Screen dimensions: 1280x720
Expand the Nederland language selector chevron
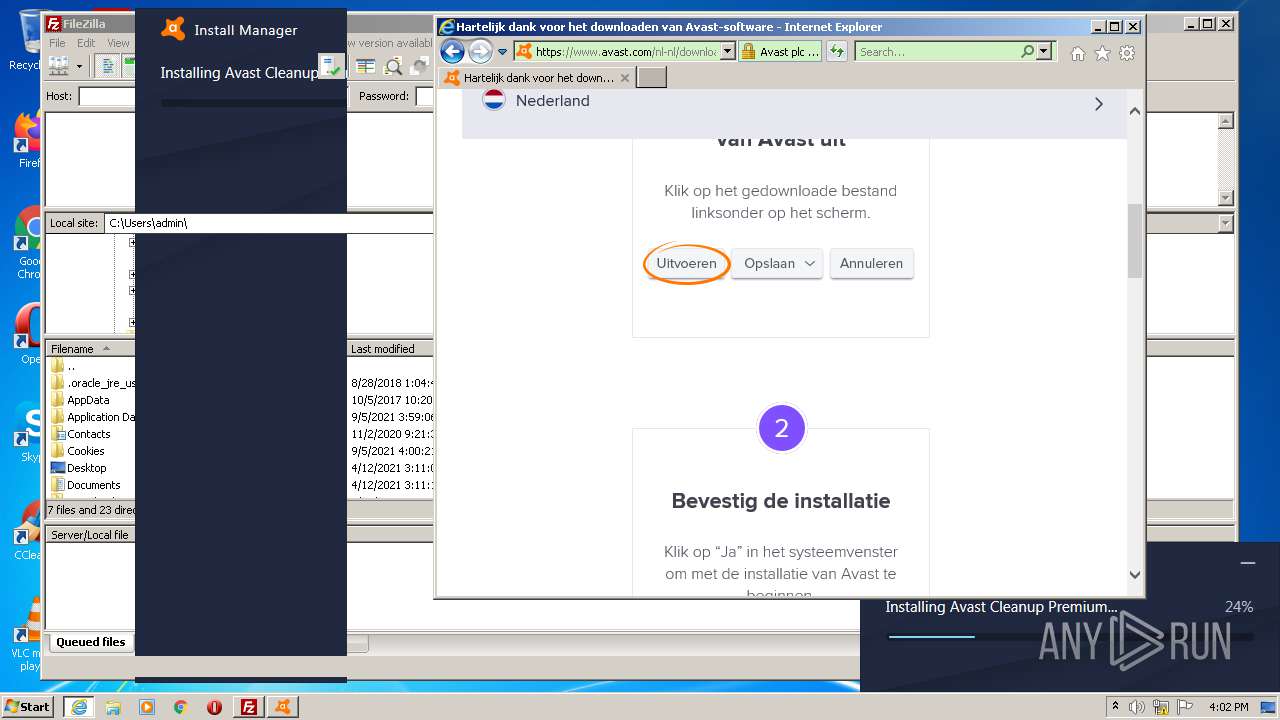pos(1099,104)
